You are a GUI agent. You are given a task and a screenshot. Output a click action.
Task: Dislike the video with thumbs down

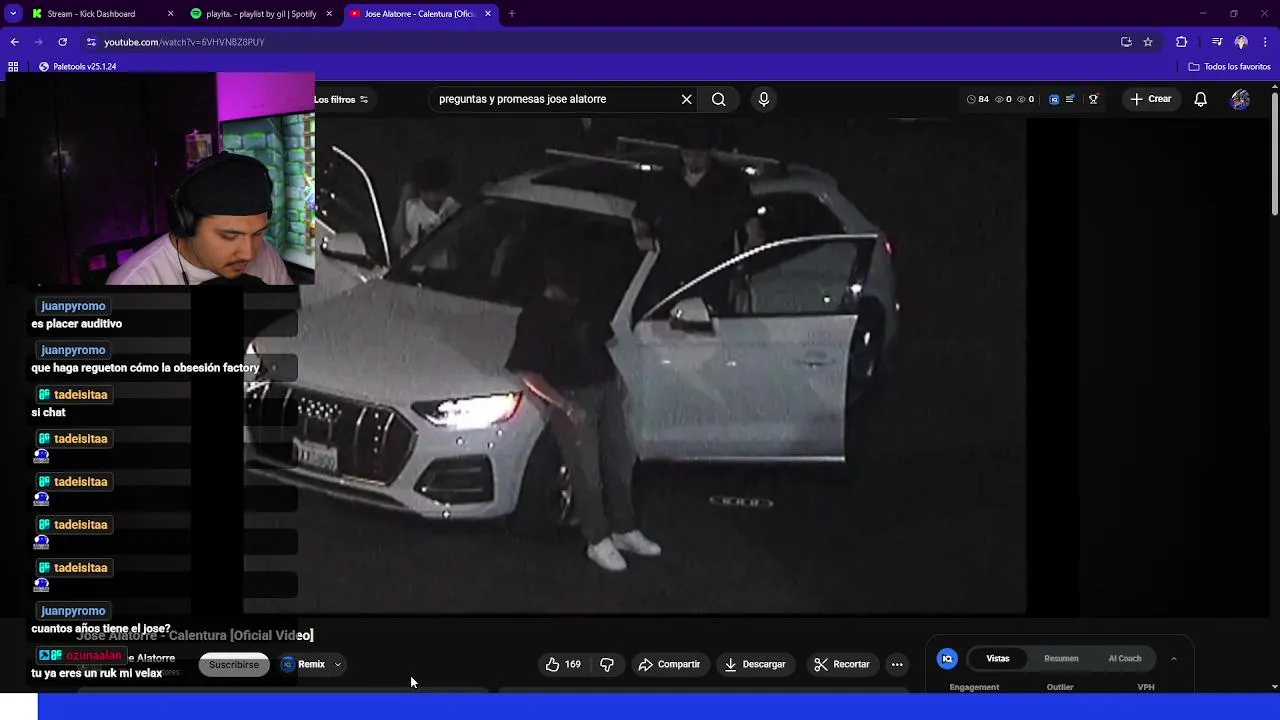click(x=607, y=664)
